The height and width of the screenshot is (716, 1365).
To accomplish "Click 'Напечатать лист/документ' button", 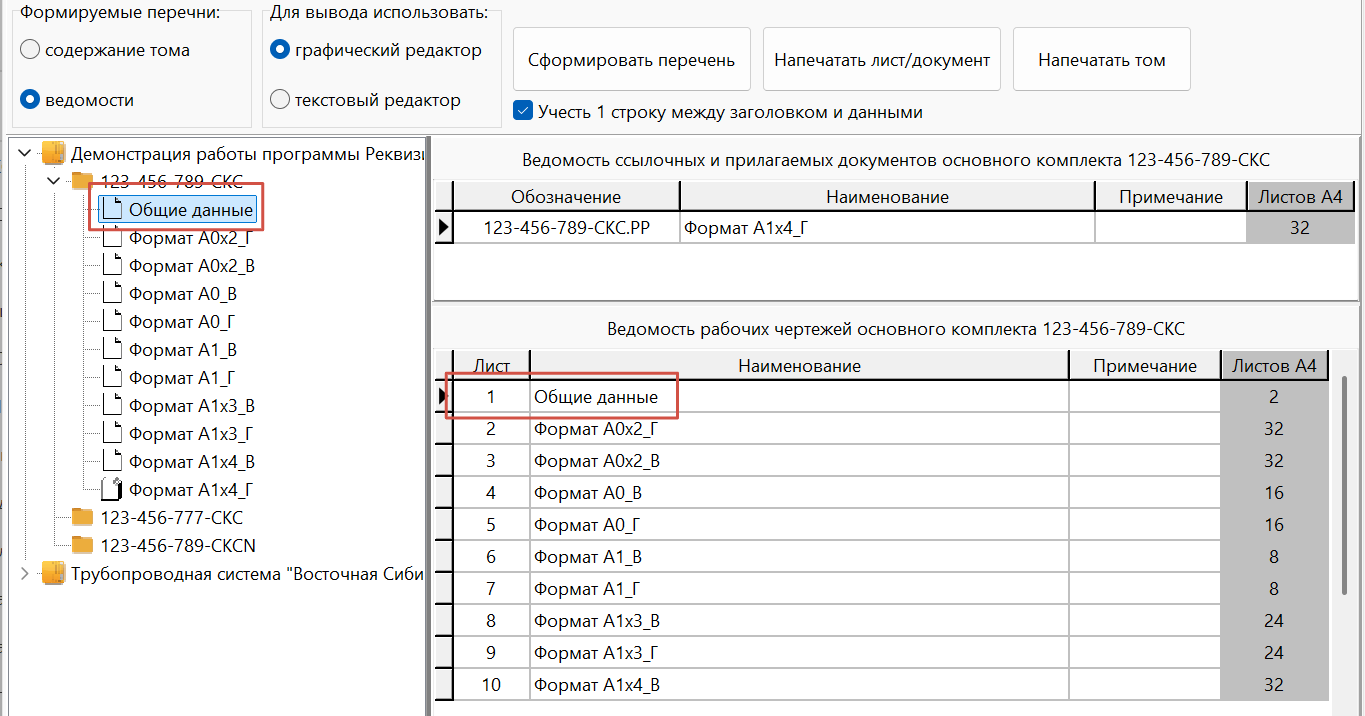I will 882,60.
